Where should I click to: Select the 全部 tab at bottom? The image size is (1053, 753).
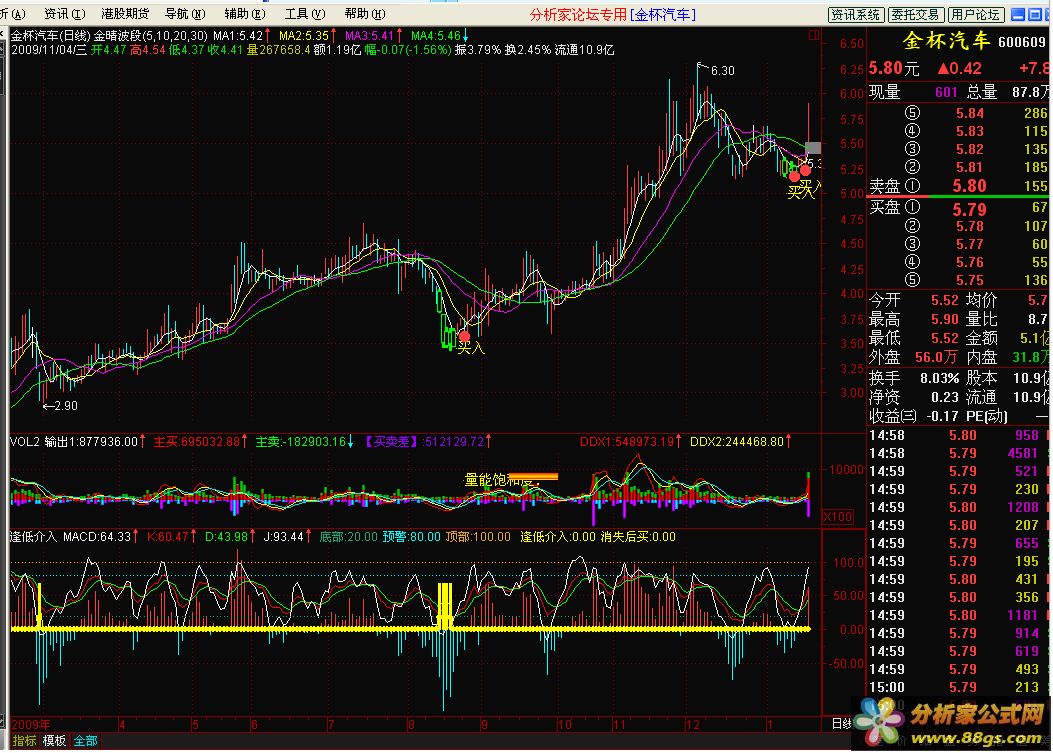point(85,740)
